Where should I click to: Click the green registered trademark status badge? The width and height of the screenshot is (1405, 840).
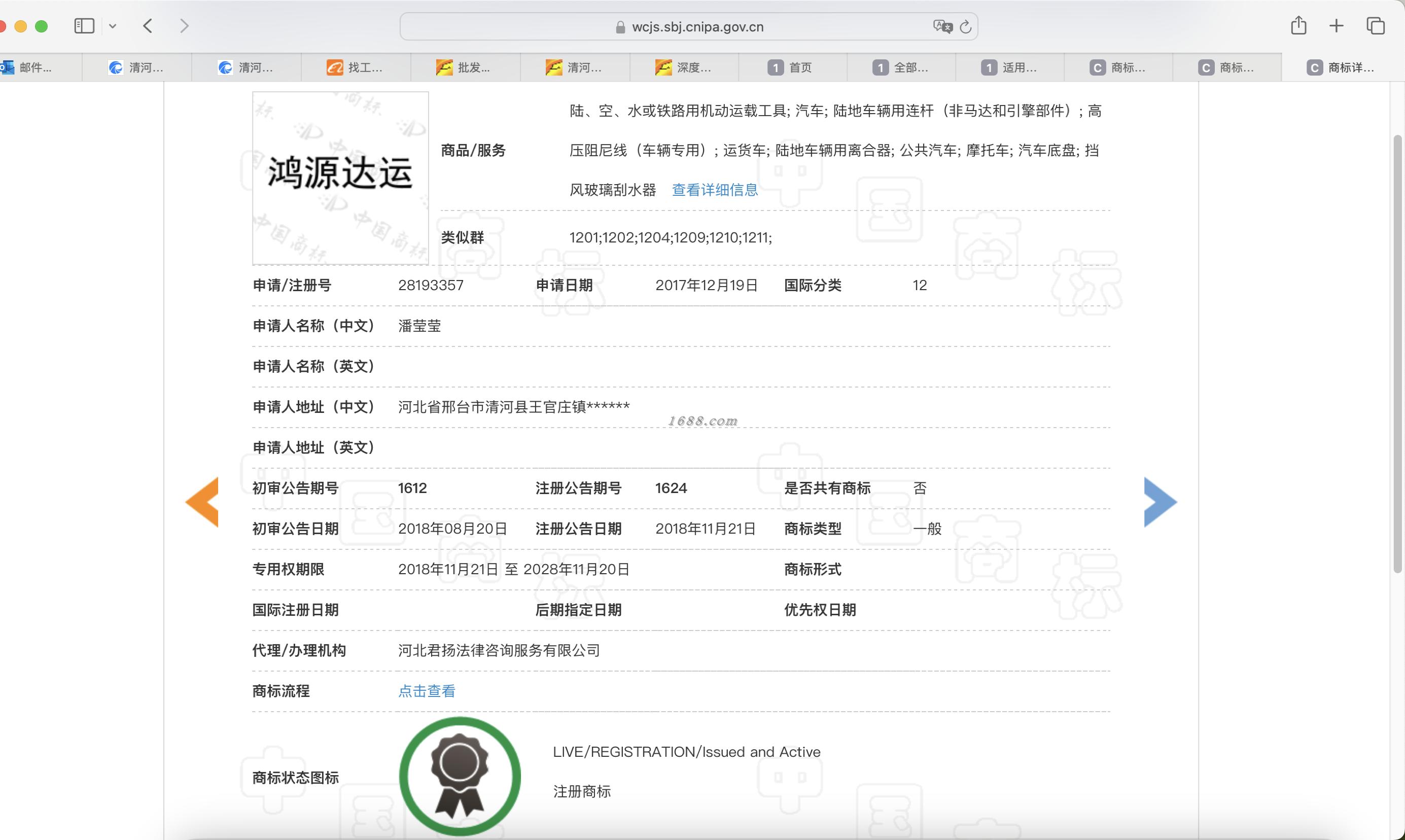point(460,776)
